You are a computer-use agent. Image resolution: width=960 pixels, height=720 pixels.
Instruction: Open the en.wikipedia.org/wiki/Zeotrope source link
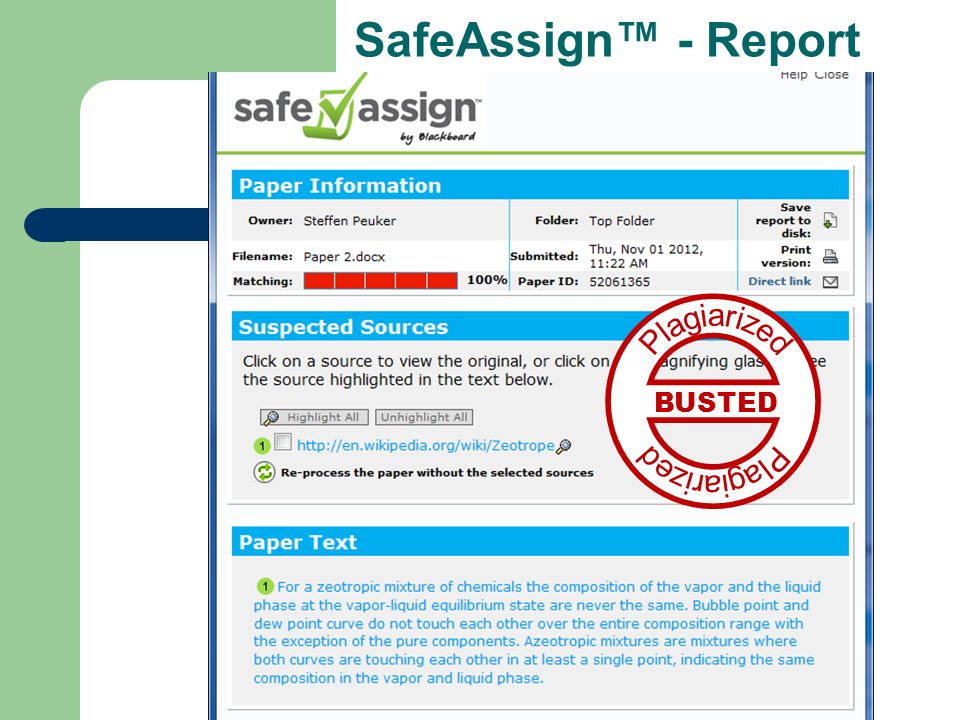(426, 445)
